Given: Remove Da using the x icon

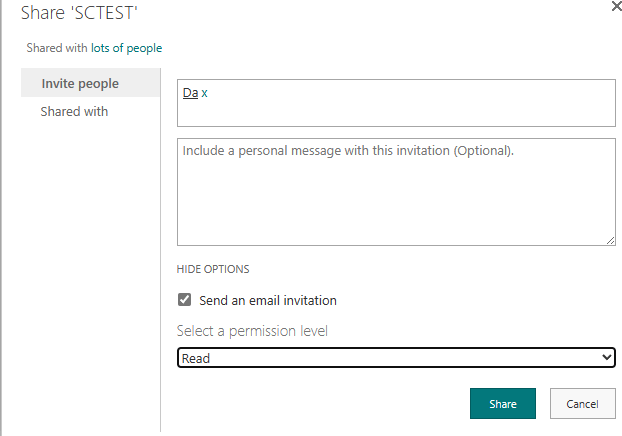Looking at the screenshot, I should 204,93.
